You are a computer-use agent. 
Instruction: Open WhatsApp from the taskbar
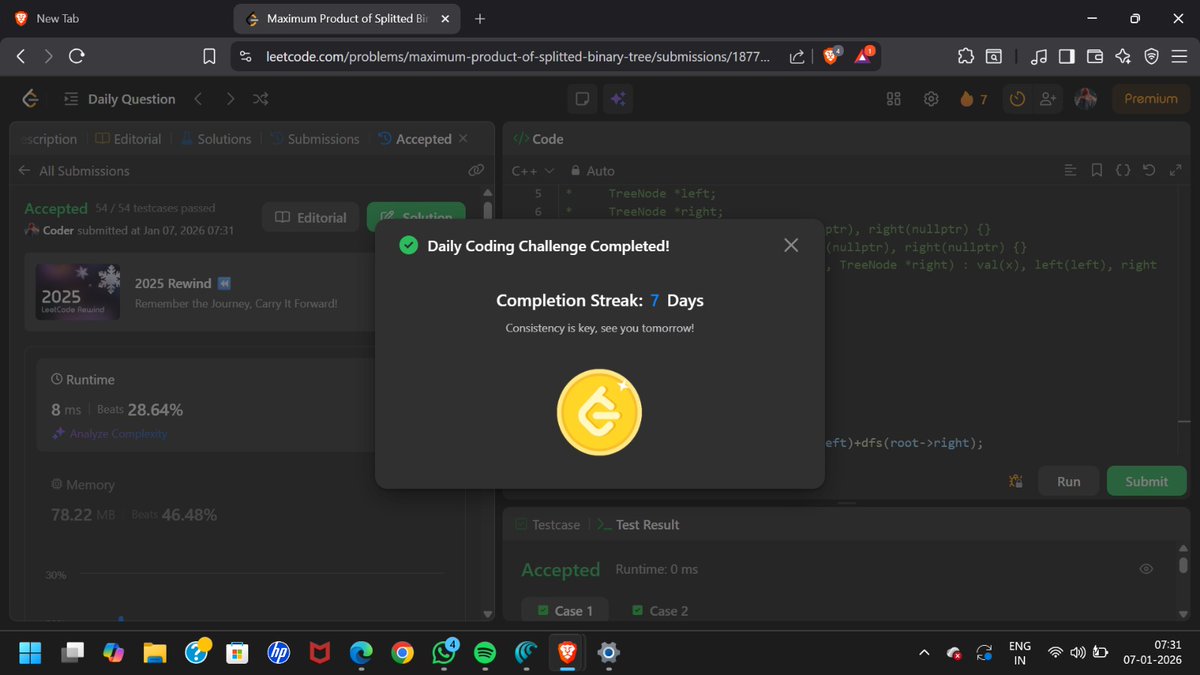(x=443, y=653)
